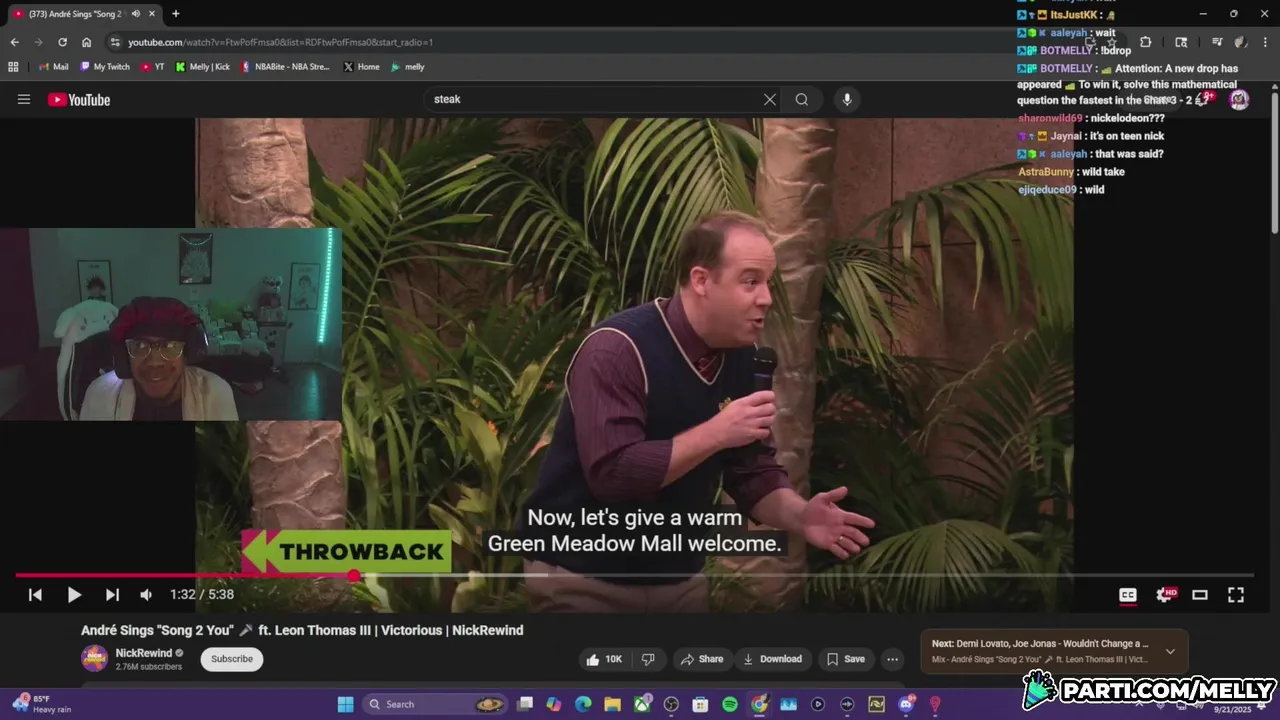
Task: Open Discord from taskbar
Action: coord(906,704)
